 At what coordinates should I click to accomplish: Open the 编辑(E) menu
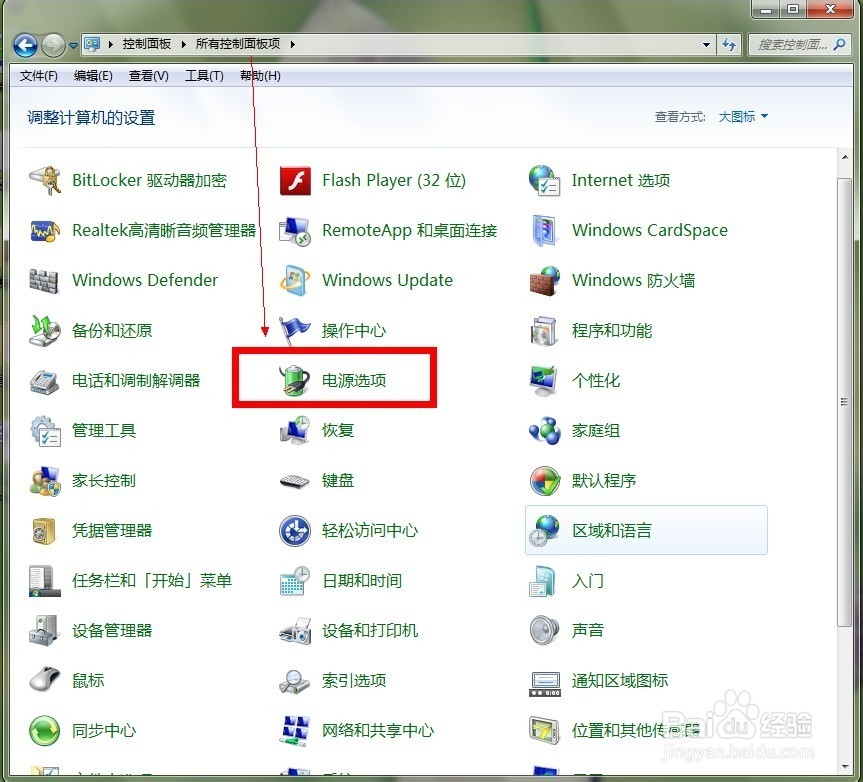point(93,76)
